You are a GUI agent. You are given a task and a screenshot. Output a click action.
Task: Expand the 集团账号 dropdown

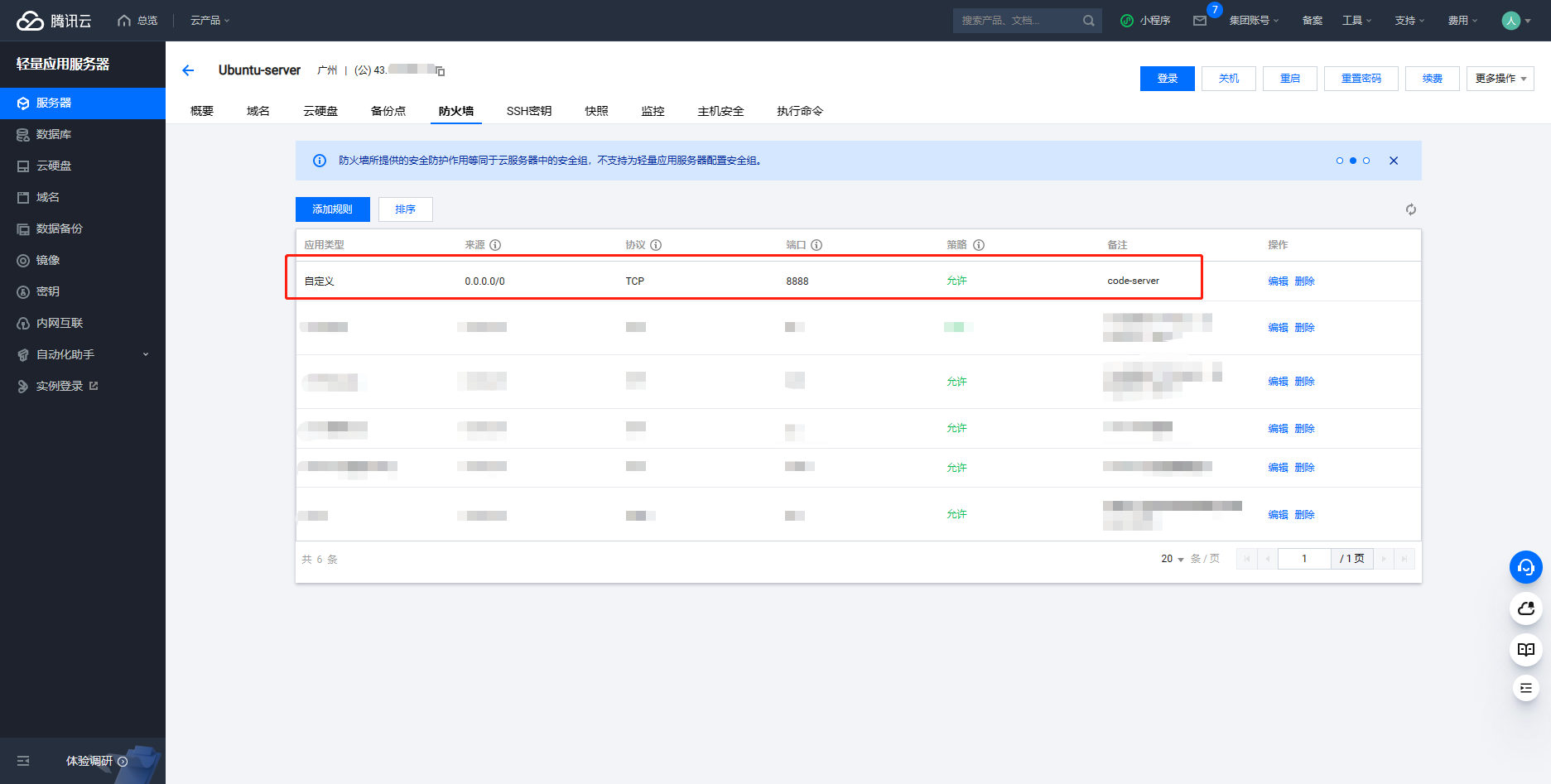(x=1254, y=21)
